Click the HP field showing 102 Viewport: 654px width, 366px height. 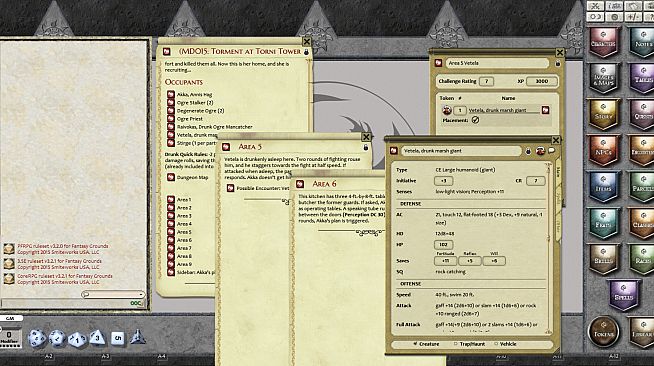click(x=443, y=245)
